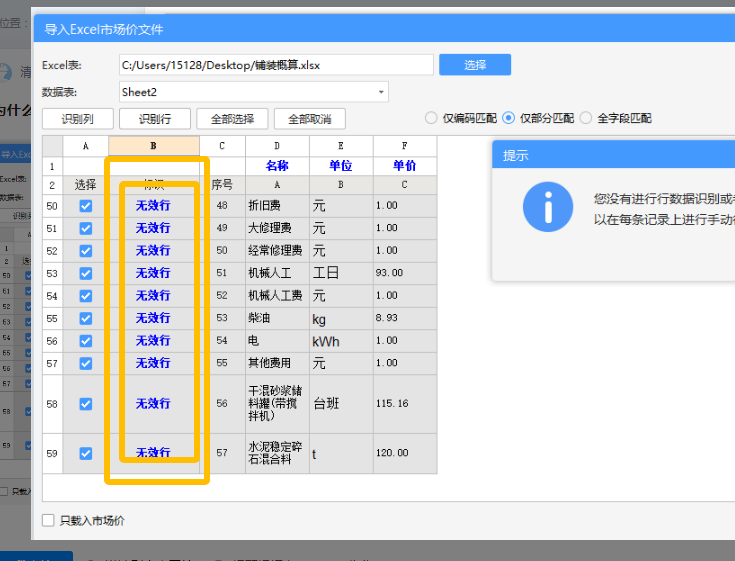735x561 pixels.
Task: Select column B header
Action: click(154, 146)
